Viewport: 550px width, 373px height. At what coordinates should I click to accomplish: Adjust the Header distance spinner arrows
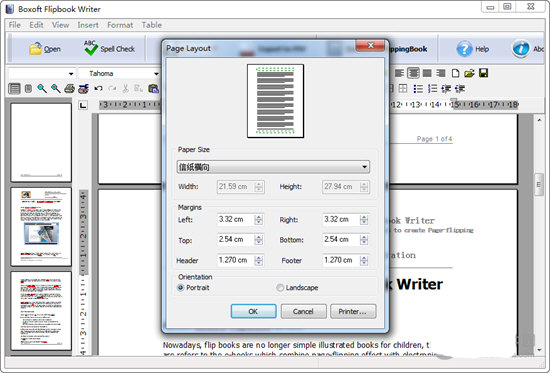coord(259,260)
